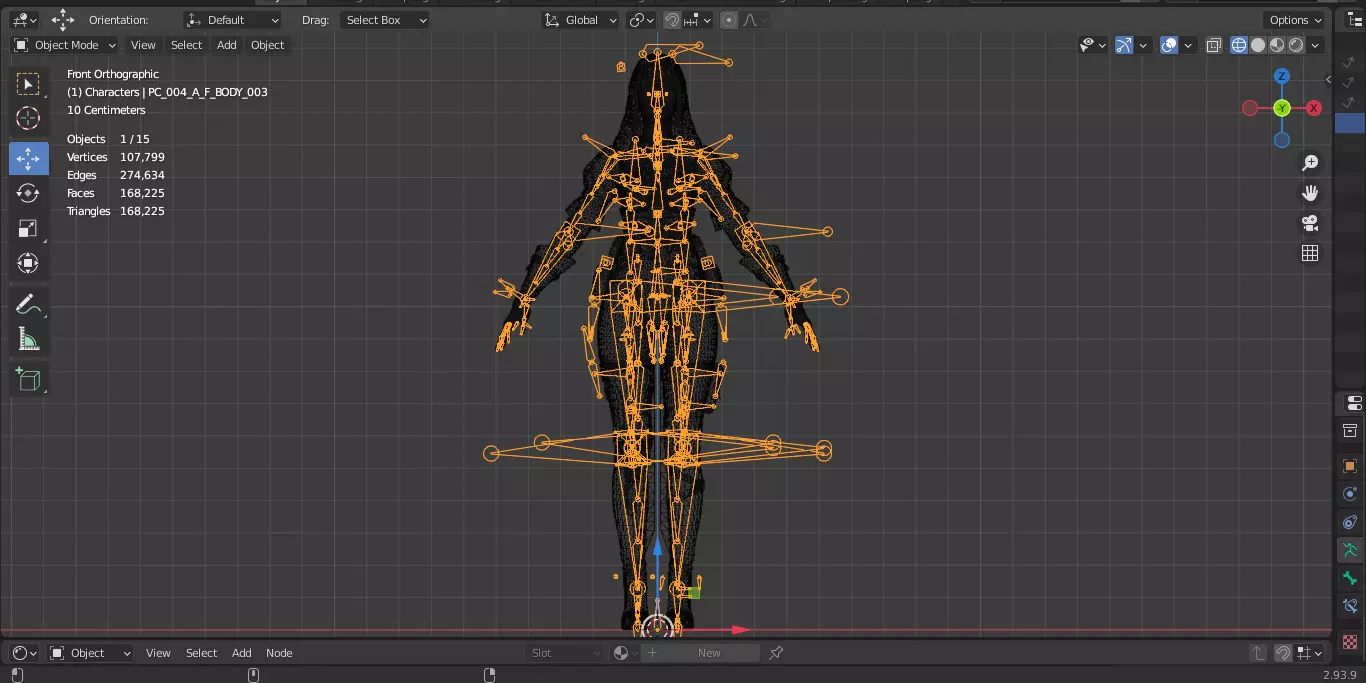Screen dimensions: 1366x683
Task: Click the red X axis gizmo ball
Action: [x=1314, y=108]
